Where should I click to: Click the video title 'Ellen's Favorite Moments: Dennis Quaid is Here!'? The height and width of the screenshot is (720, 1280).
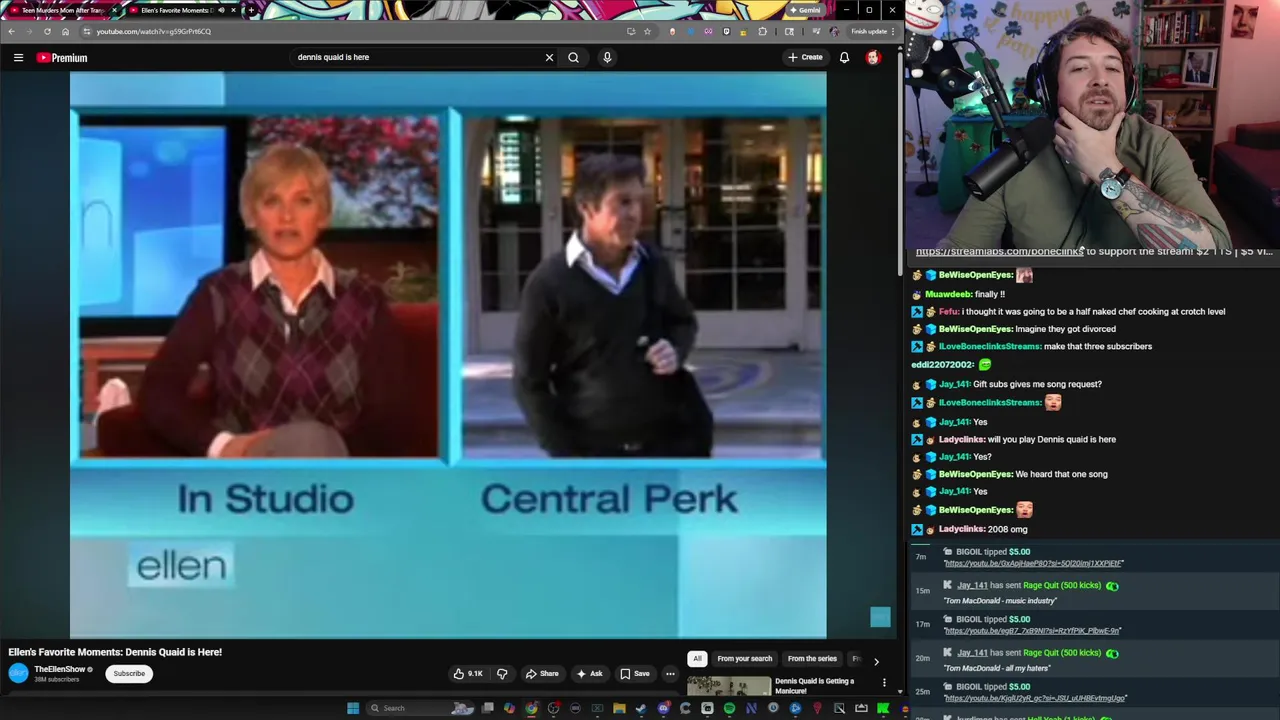(x=115, y=652)
